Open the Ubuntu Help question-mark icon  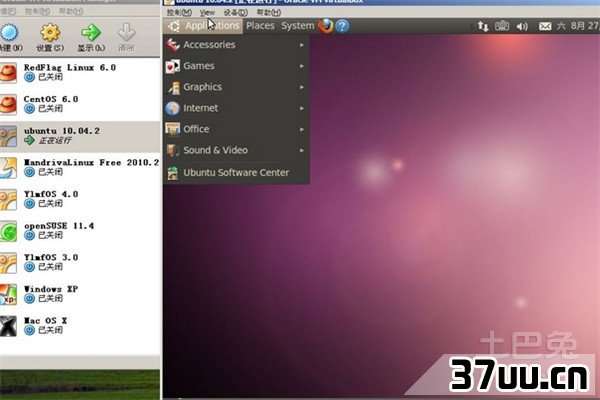pos(342,26)
